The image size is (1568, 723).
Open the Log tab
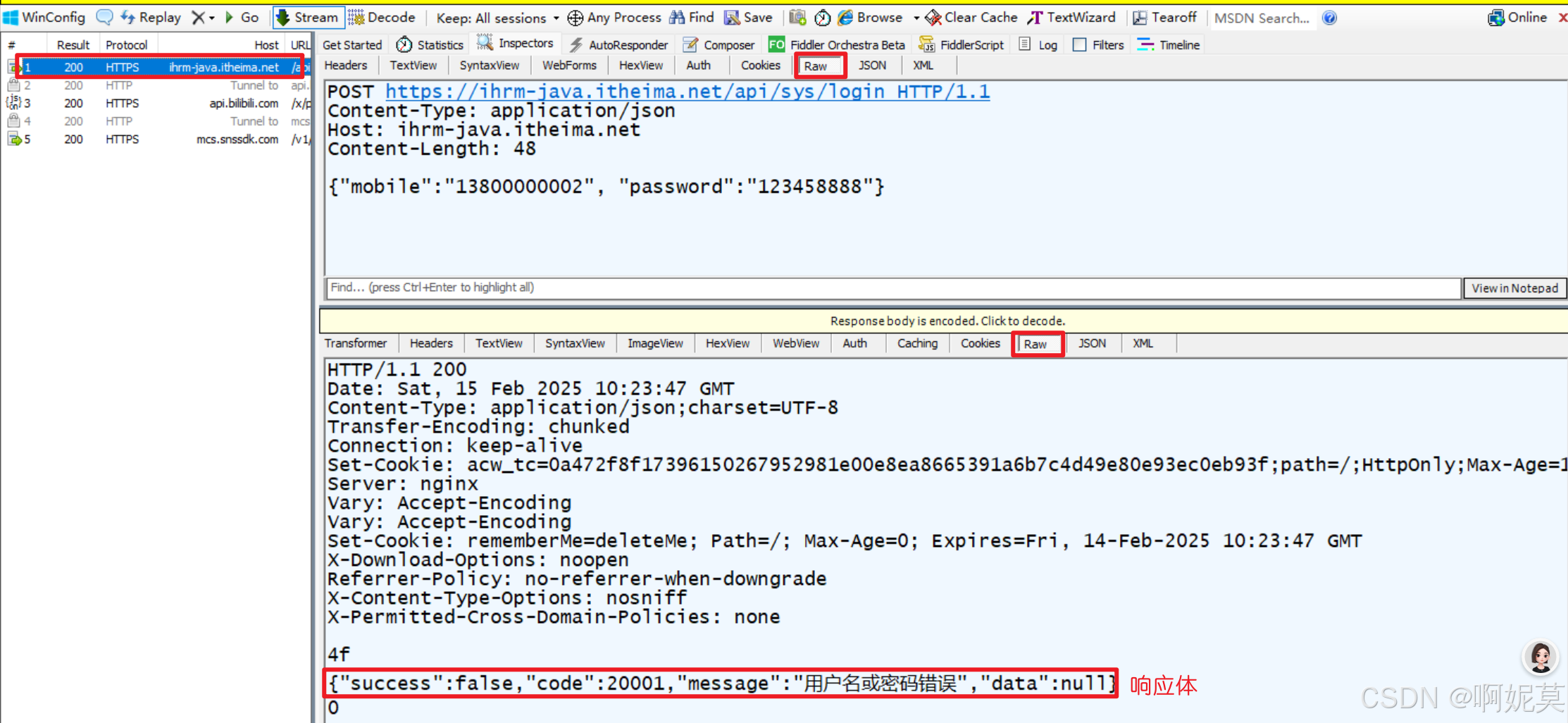1038,45
